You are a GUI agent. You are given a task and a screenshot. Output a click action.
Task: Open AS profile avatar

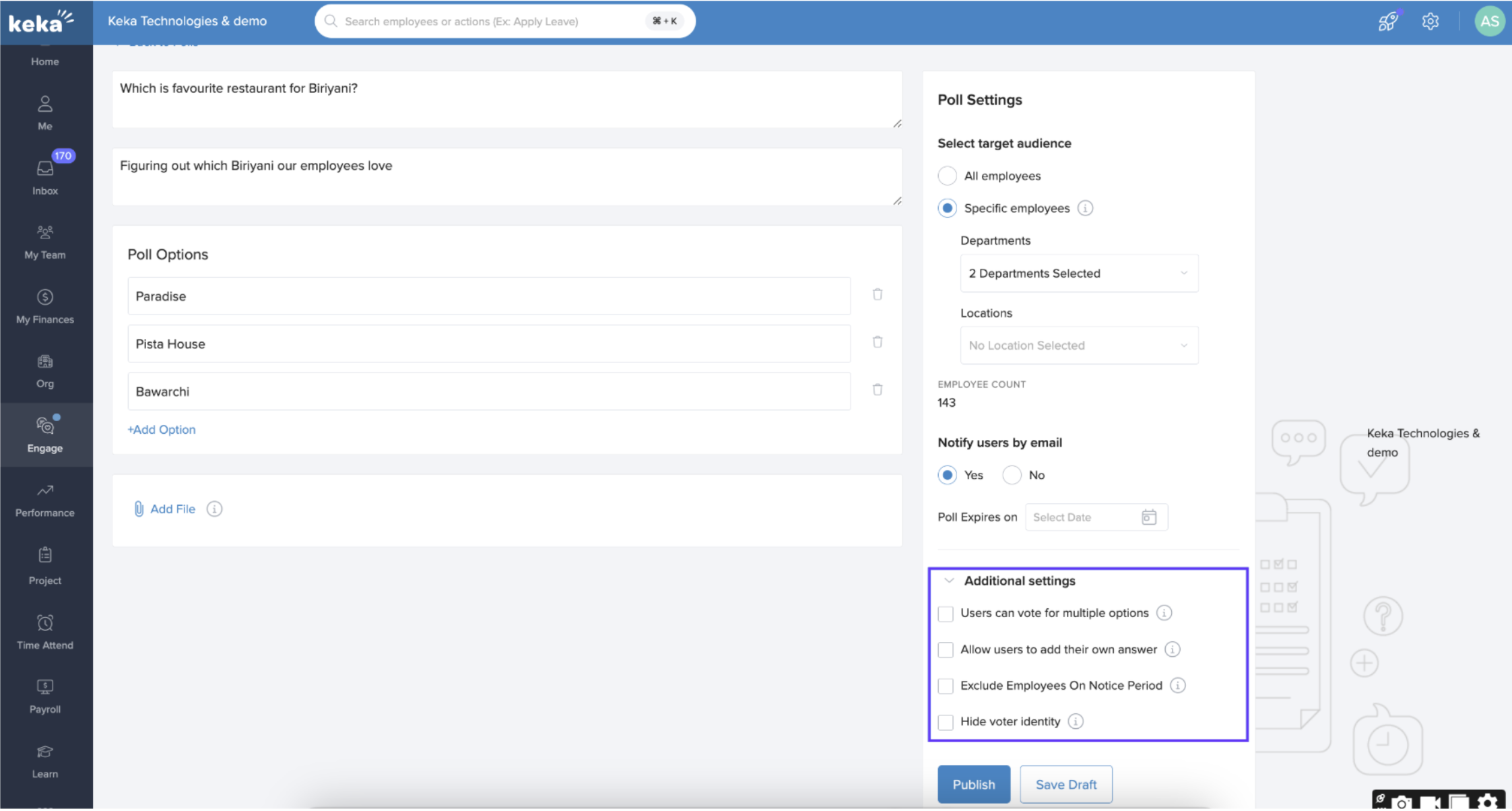point(1489,22)
